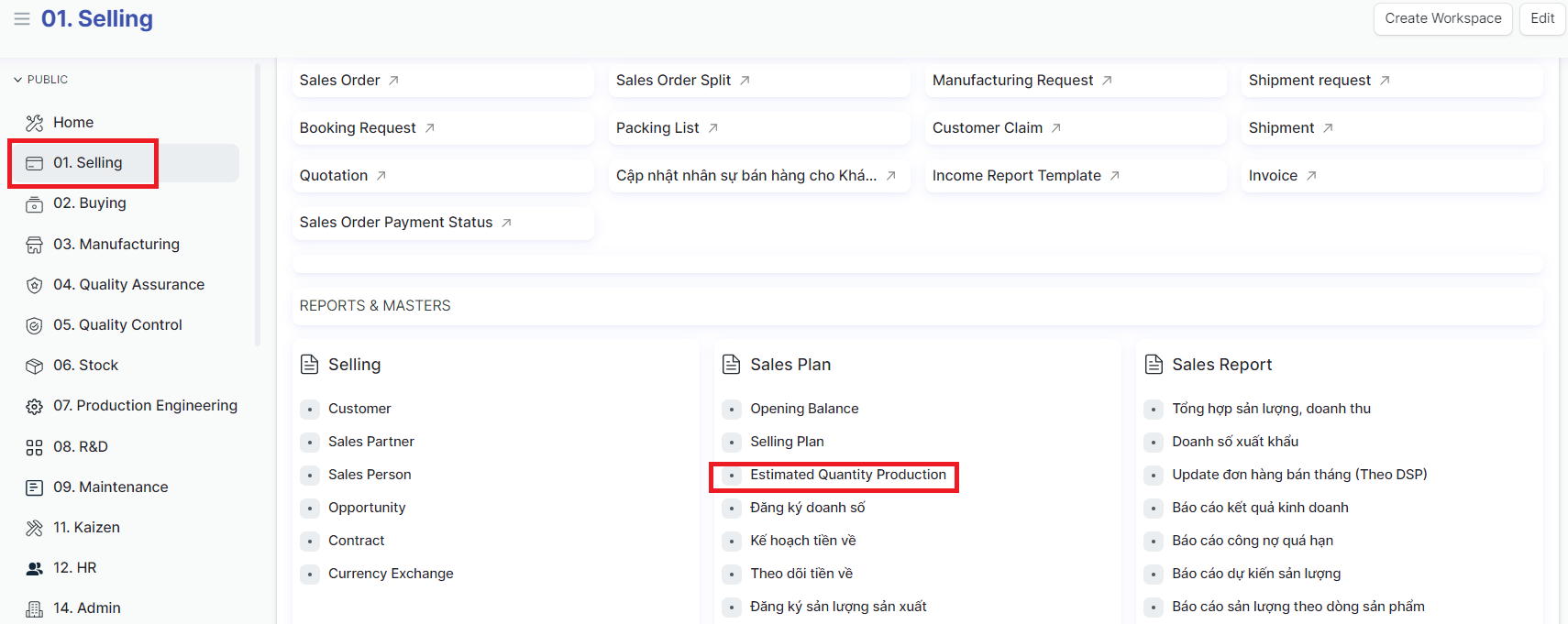Image resolution: width=1568 pixels, height=624 pixels.
Task: Click the 06. Stock box icon
Action: coord(35,366)
